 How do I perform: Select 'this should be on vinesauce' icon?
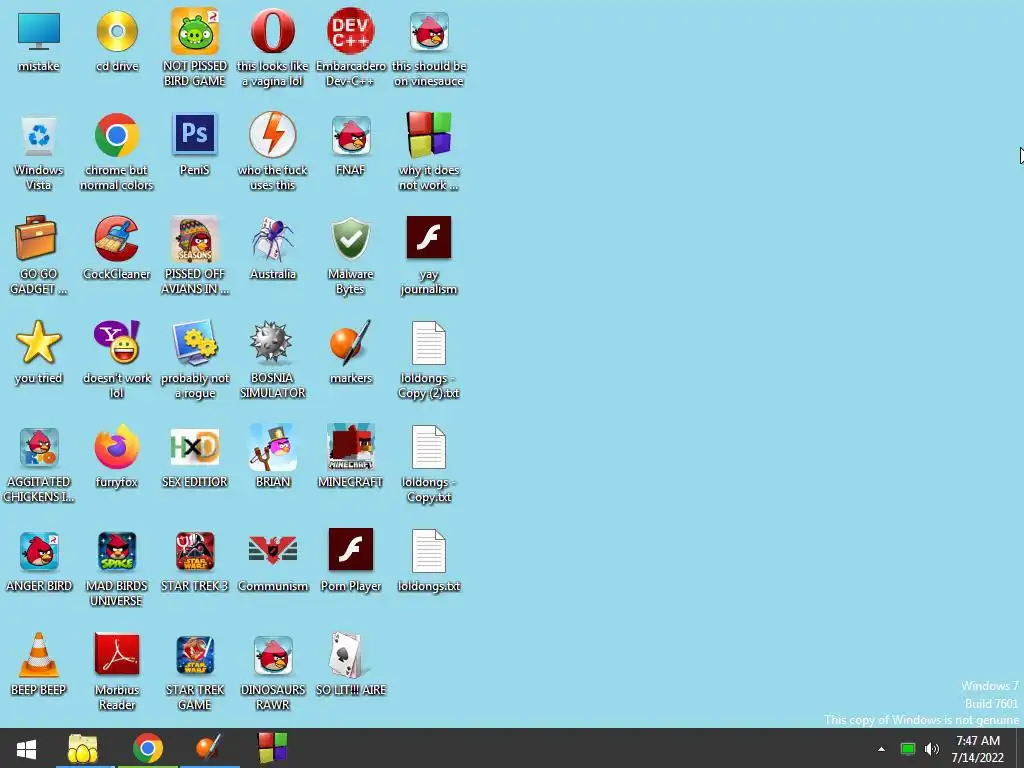pos(429,31)
